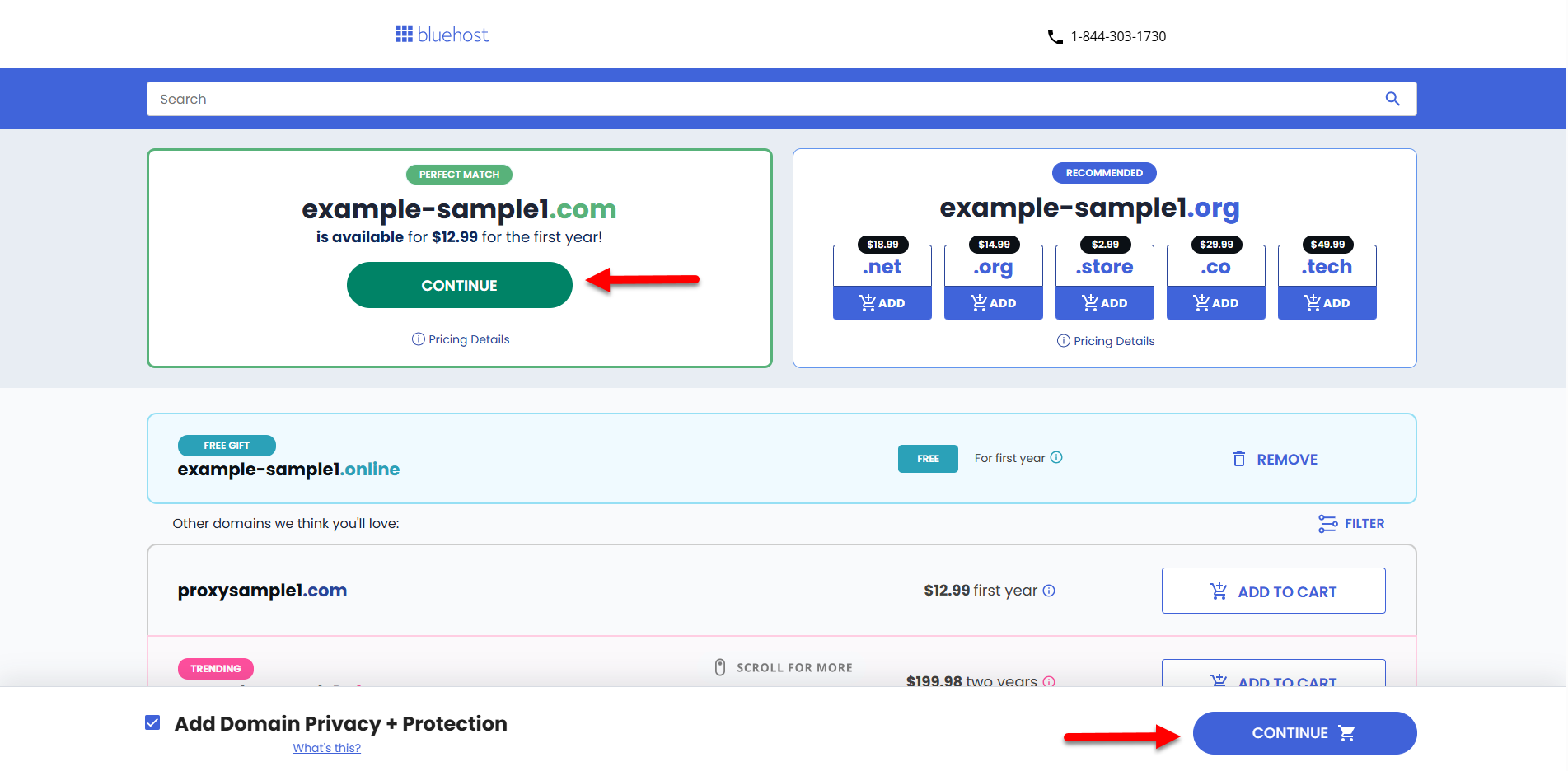Viewport: 1568px width, 771px height.
Task: Click the info icon next to For first year
Action: (x=1056, y=457)
